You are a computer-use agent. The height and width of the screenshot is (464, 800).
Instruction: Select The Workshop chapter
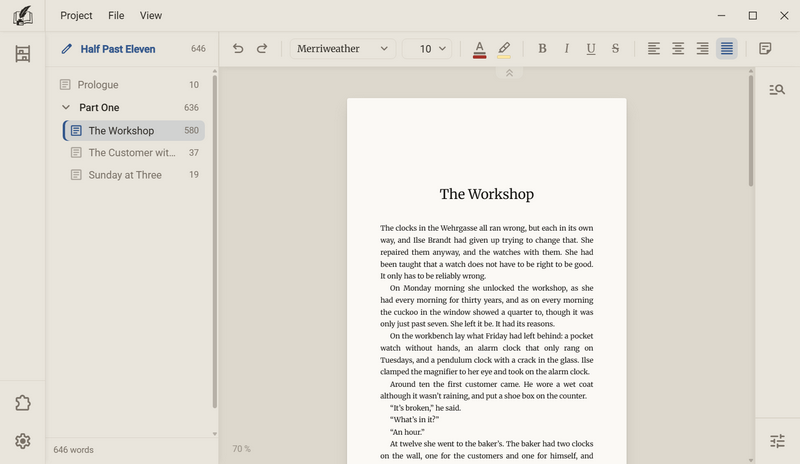point(134,131)
